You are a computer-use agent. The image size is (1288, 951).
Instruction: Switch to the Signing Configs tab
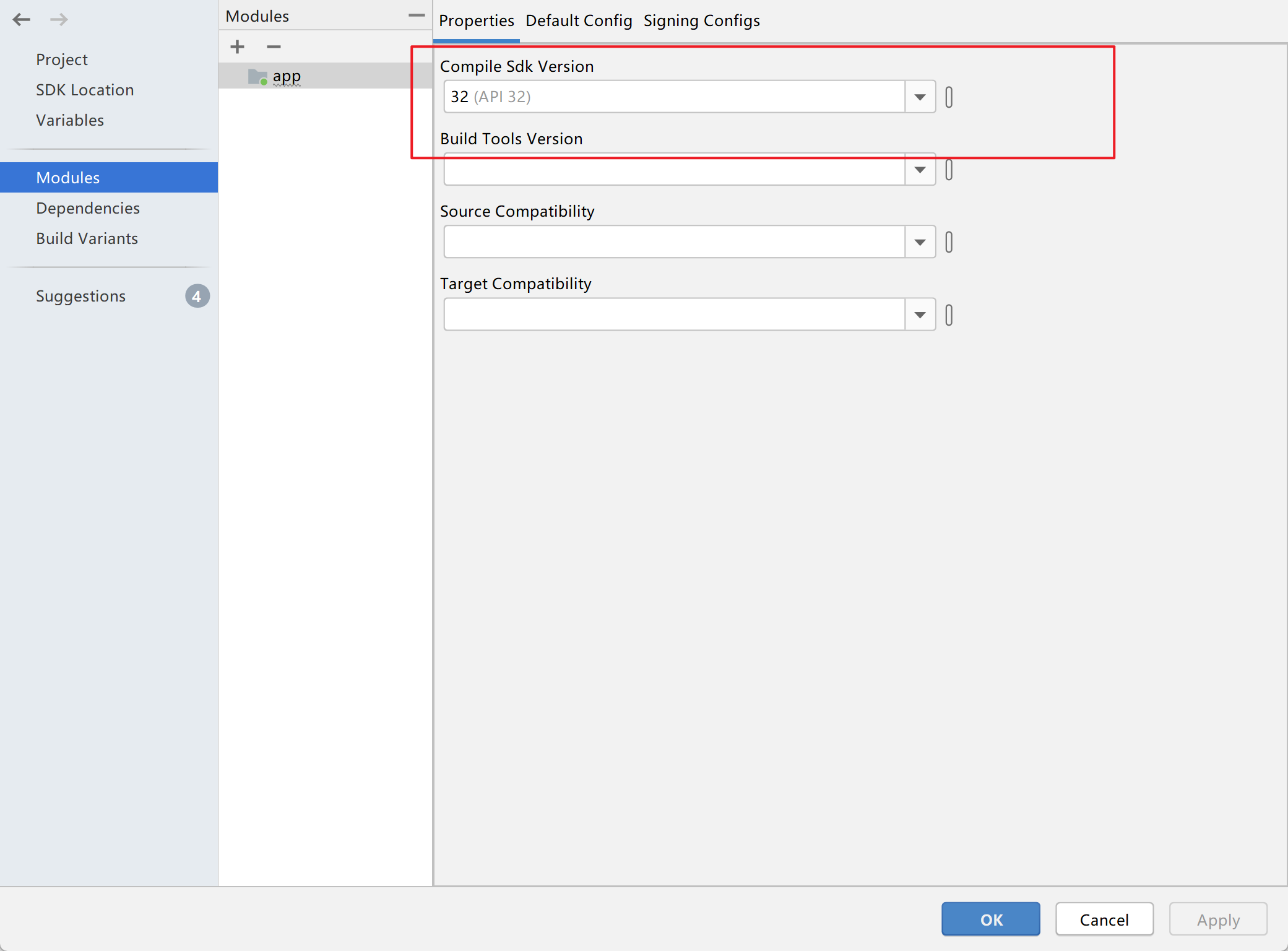click(701, 21)
